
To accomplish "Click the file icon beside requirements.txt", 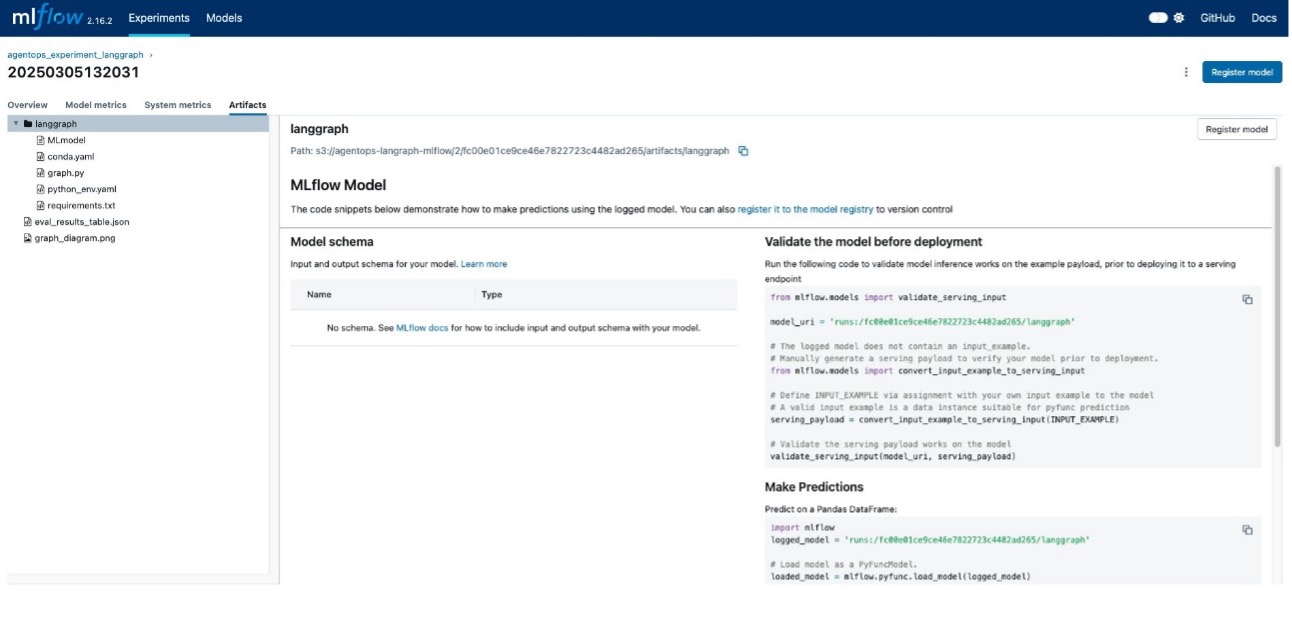I will tap(41, 205).
